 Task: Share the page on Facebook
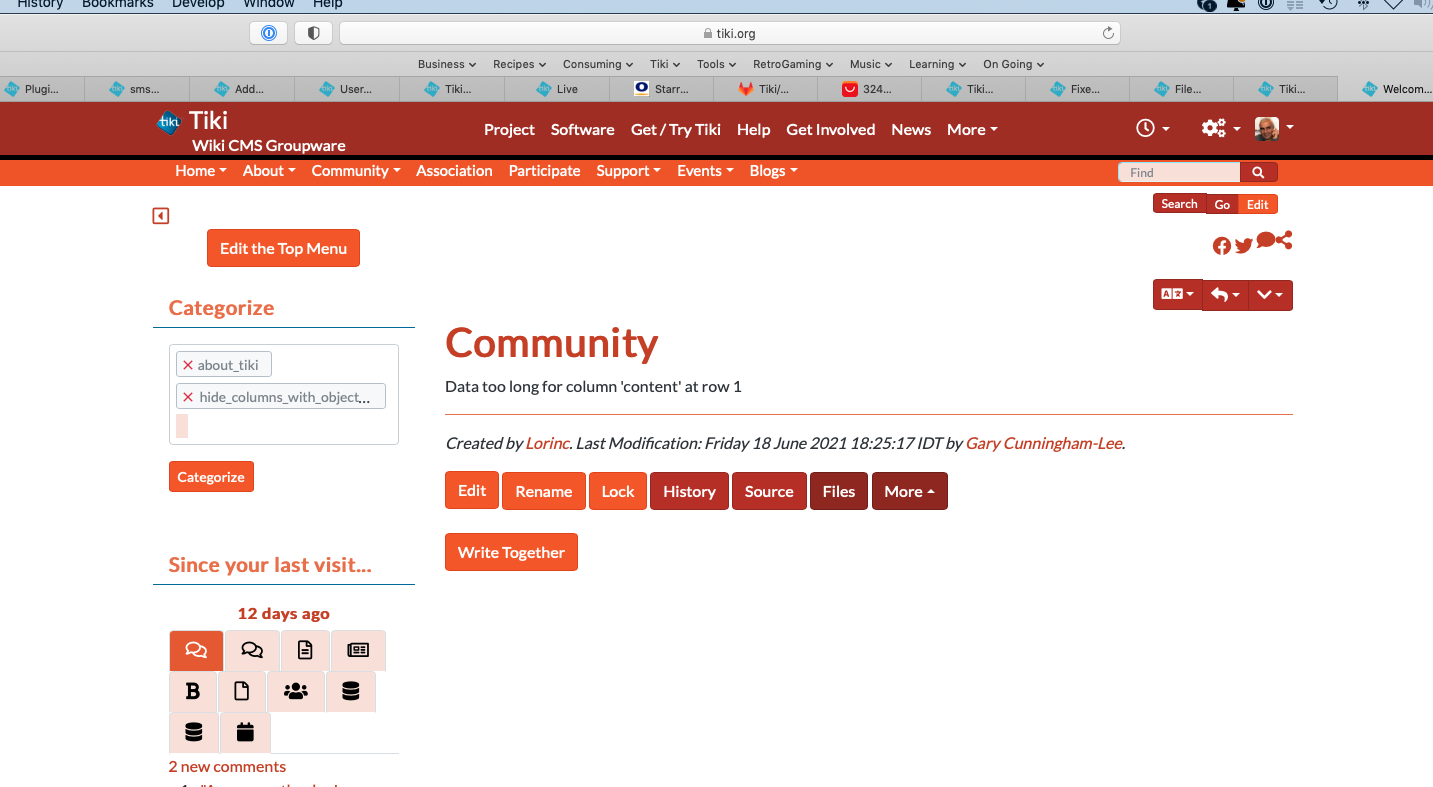point(1222,246)
